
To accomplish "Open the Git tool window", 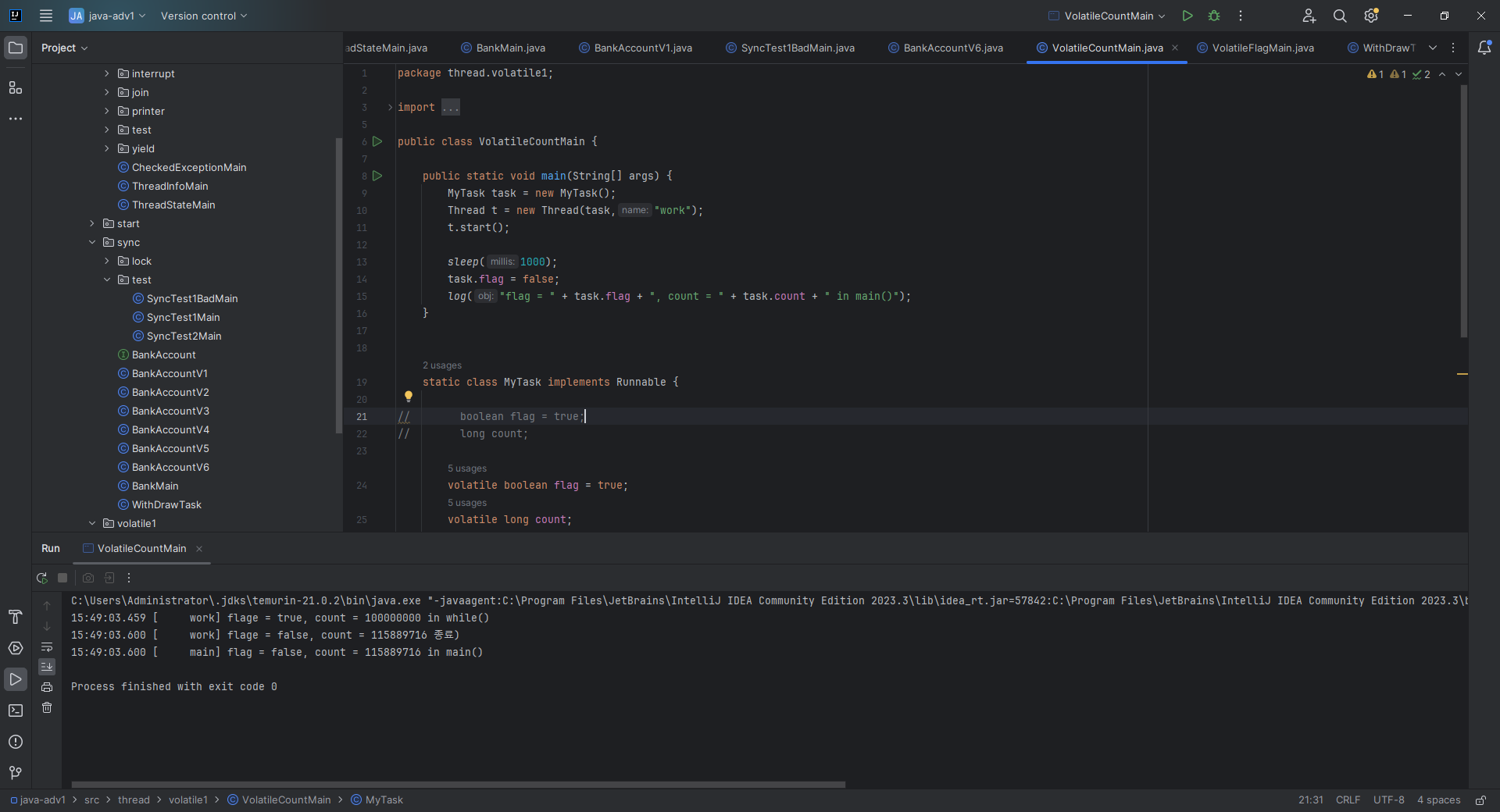I will pos(16,773).
